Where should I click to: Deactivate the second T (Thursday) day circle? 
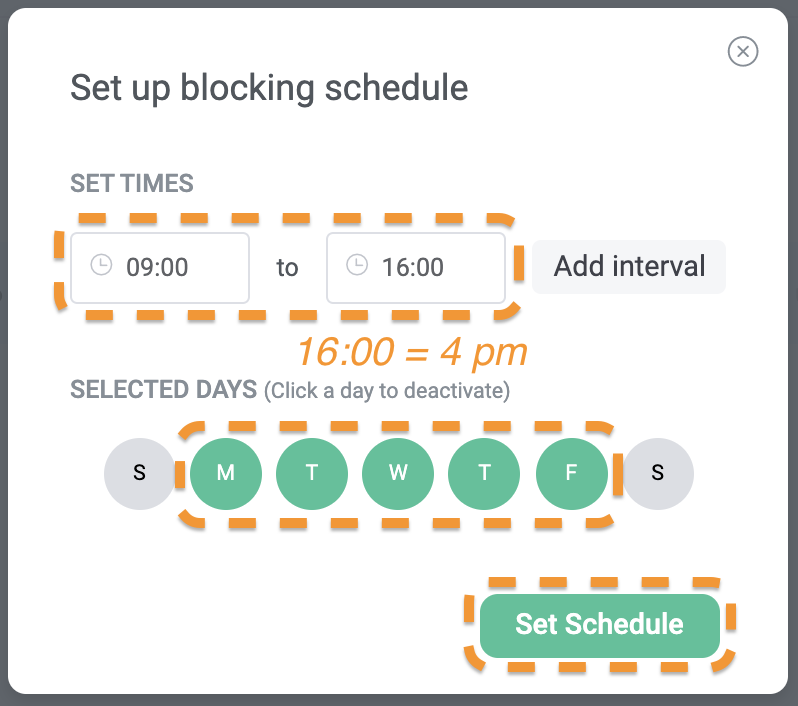pyautogui.click(x=485, y=473)
